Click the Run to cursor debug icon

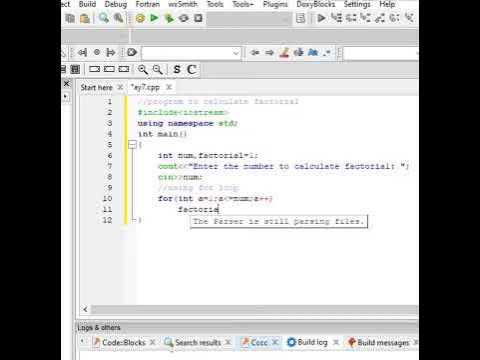point(336,18)
